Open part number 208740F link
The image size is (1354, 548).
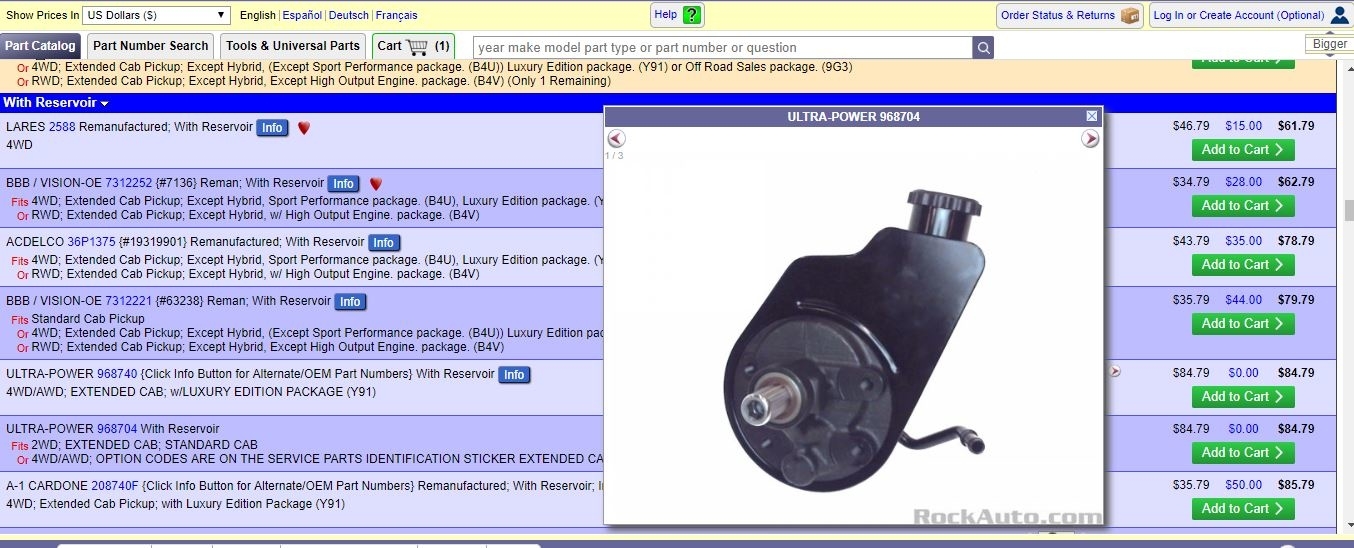point(115,486)
